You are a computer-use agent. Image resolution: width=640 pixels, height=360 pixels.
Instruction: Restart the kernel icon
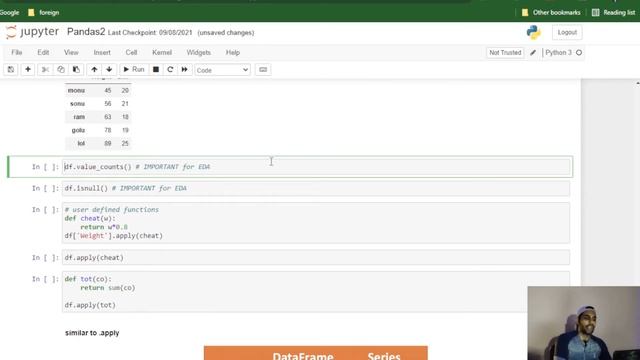170,69
